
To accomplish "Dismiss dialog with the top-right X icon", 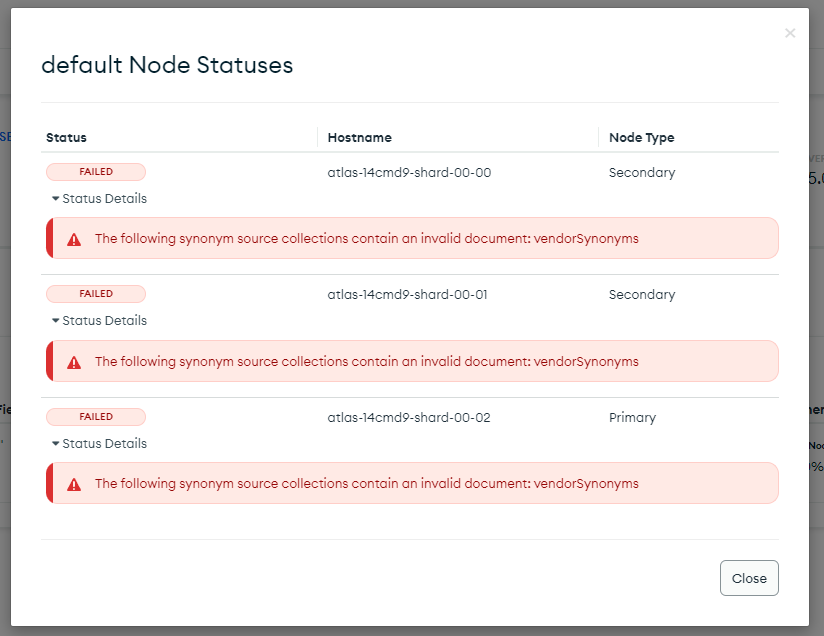I will (x=790, y=33).
